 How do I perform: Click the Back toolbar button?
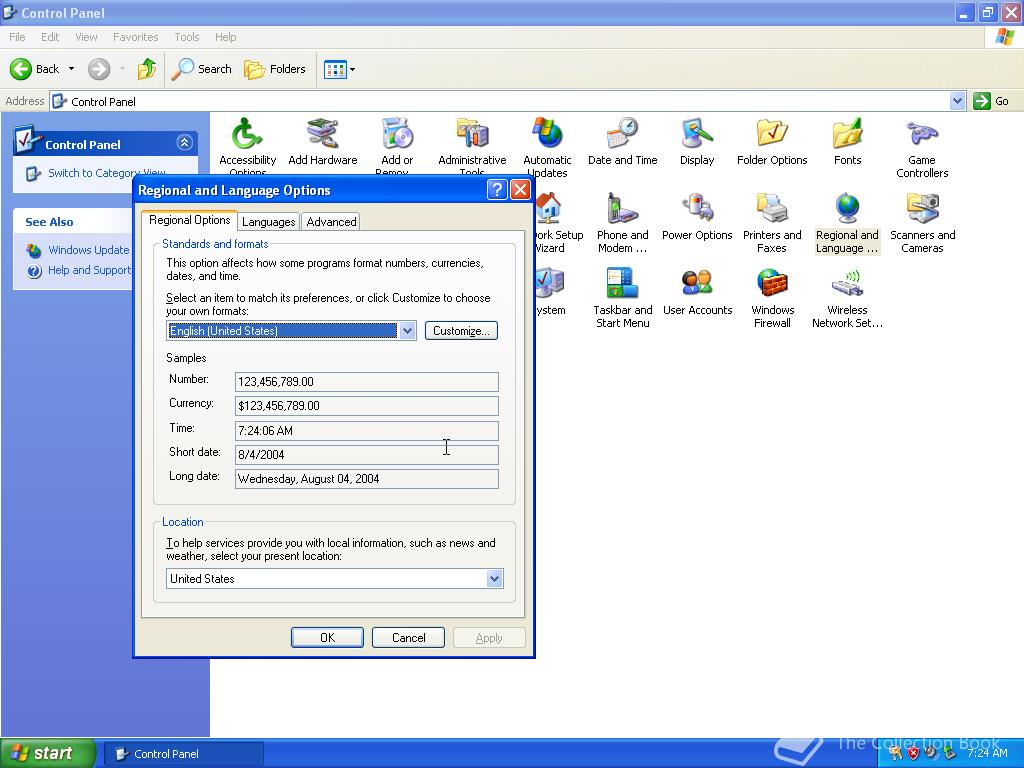pos(35,69)
